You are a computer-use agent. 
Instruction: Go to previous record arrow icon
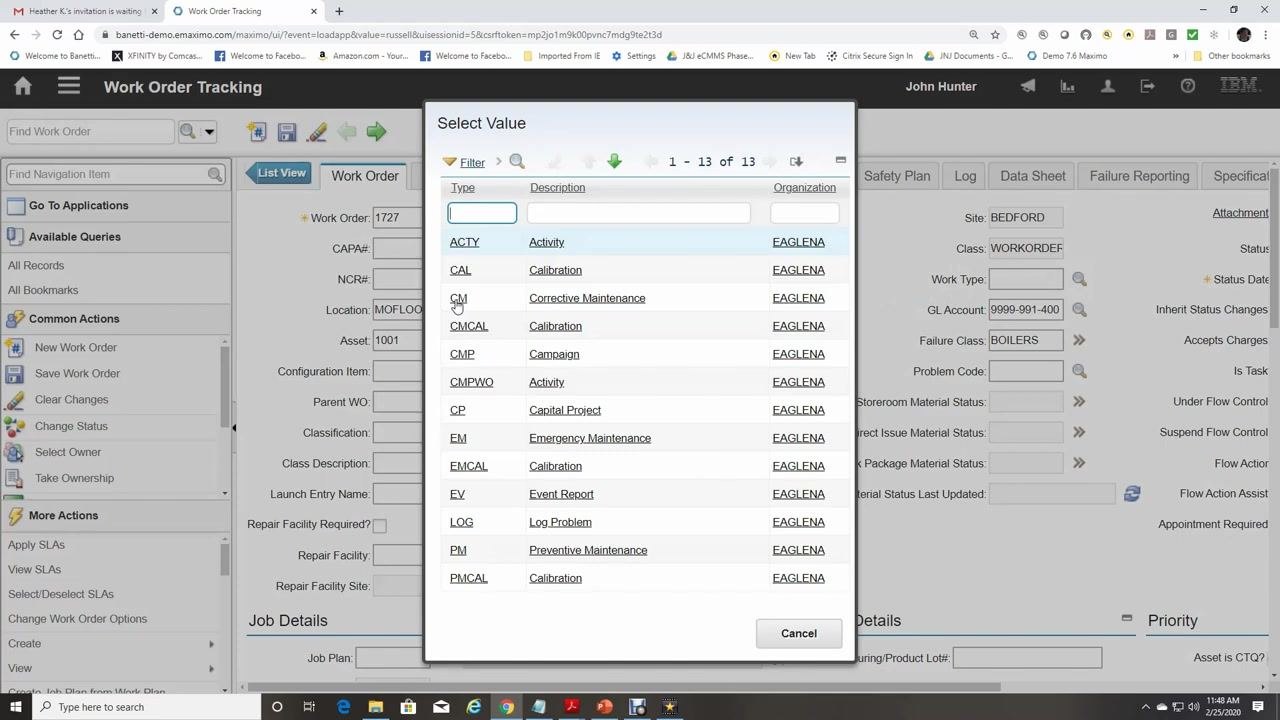point(347,132)
